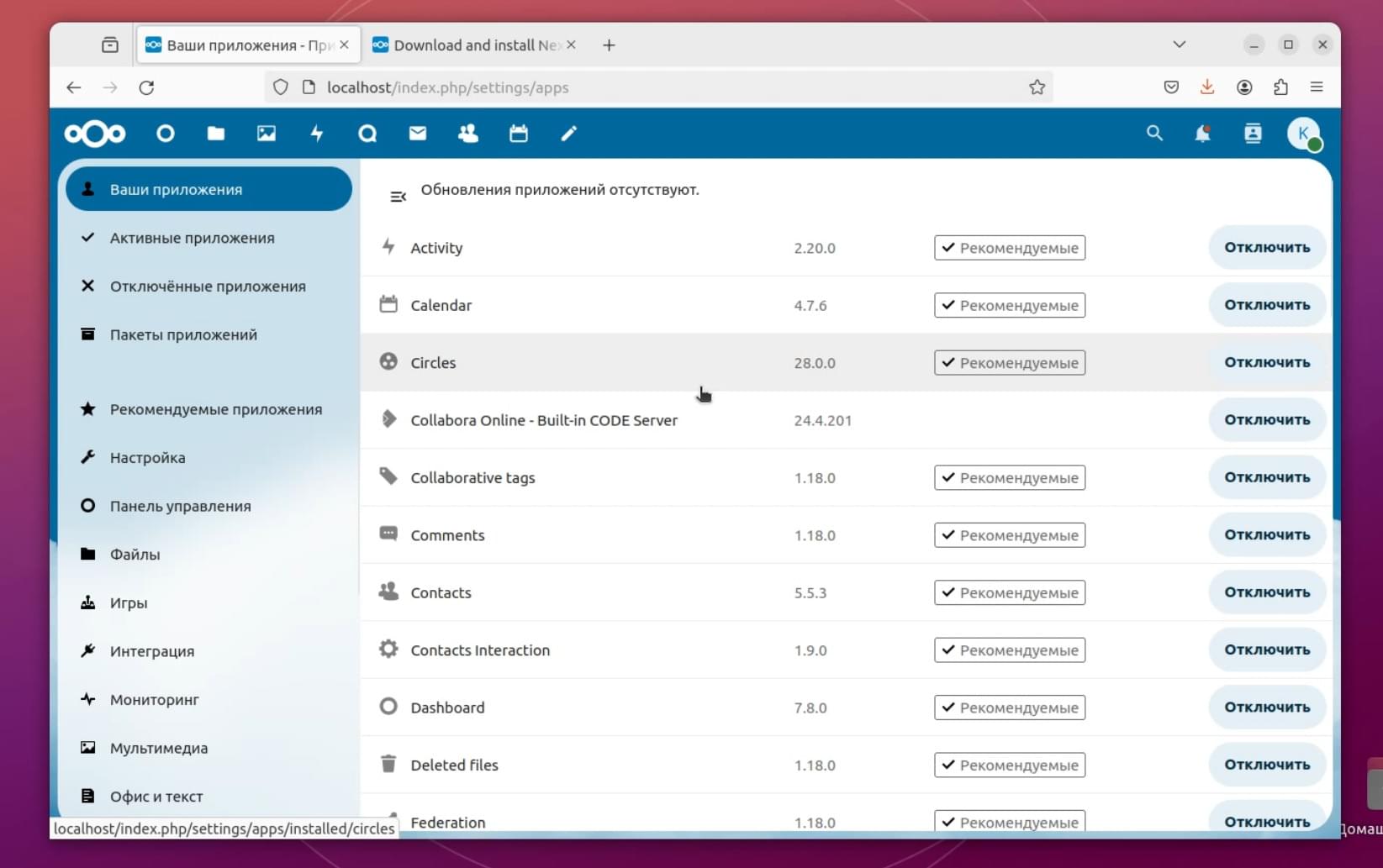This screenshot has height=868, width=1383.
Task: Disable the Activity app
Action: click(x=1267, y=247)
